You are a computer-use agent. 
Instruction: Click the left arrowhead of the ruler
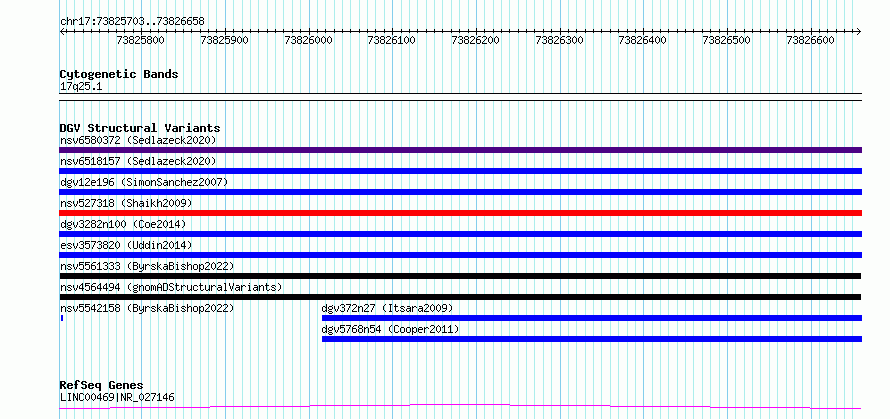coord(62,32)
